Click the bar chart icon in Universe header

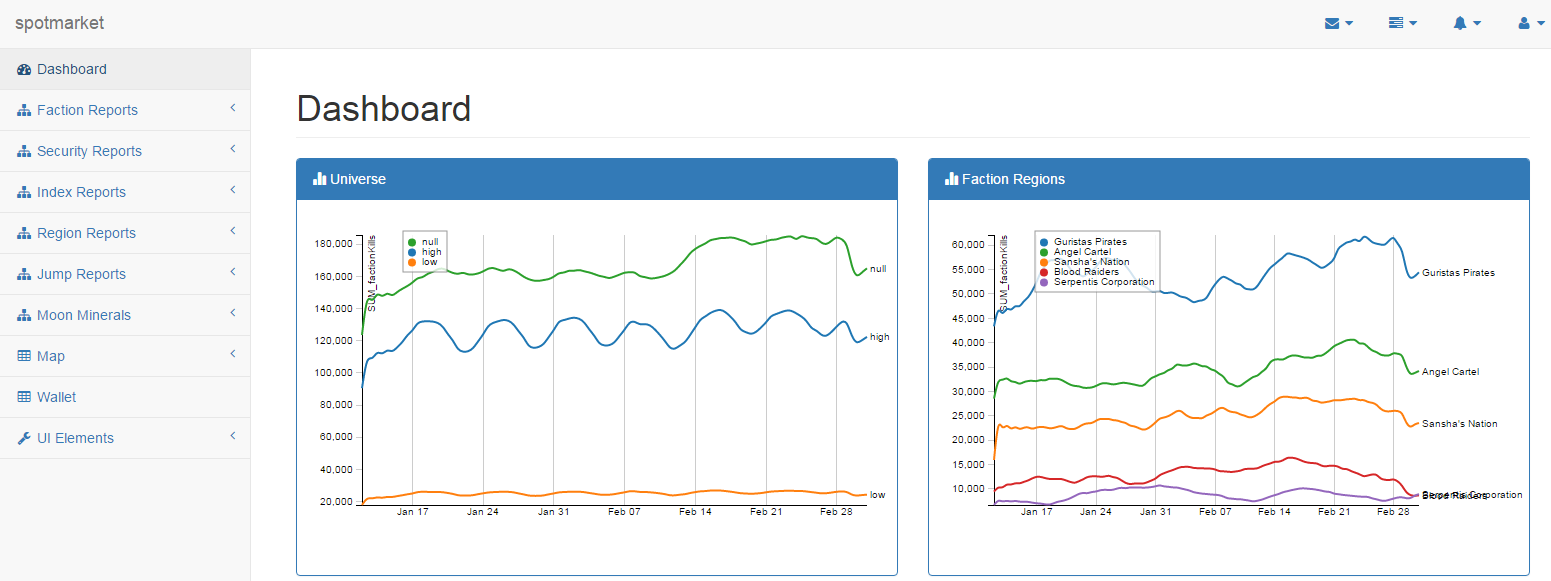320,179
